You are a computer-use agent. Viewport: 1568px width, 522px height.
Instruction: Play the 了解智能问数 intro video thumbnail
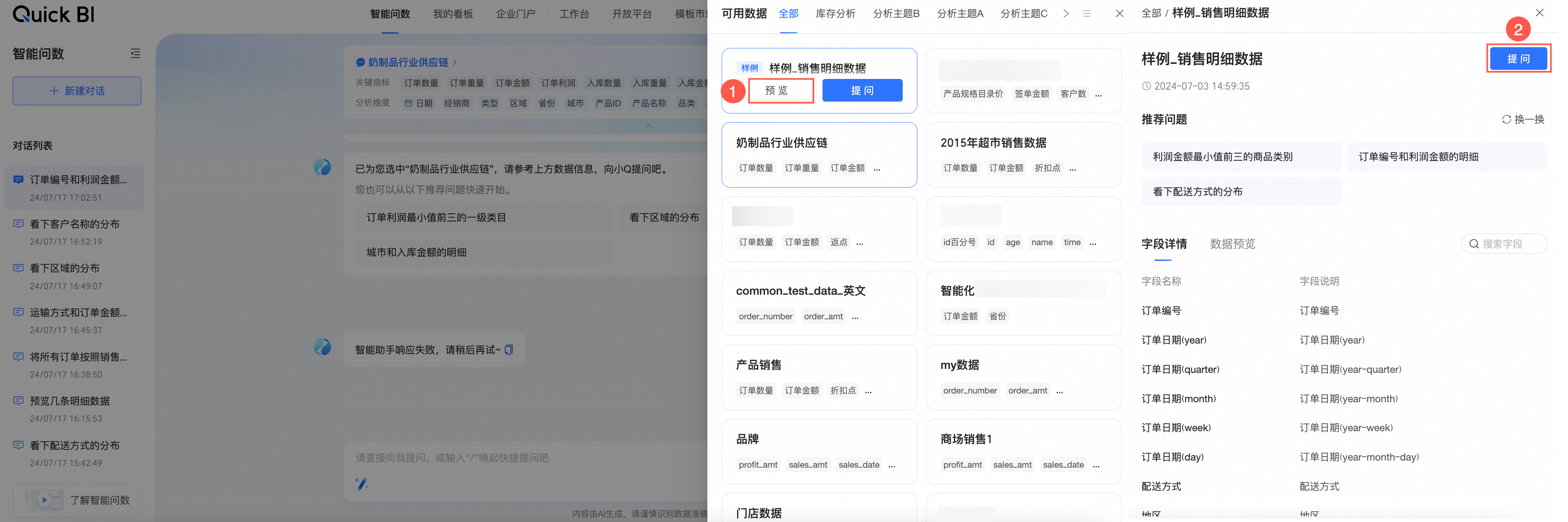click(x=44, y=499)
